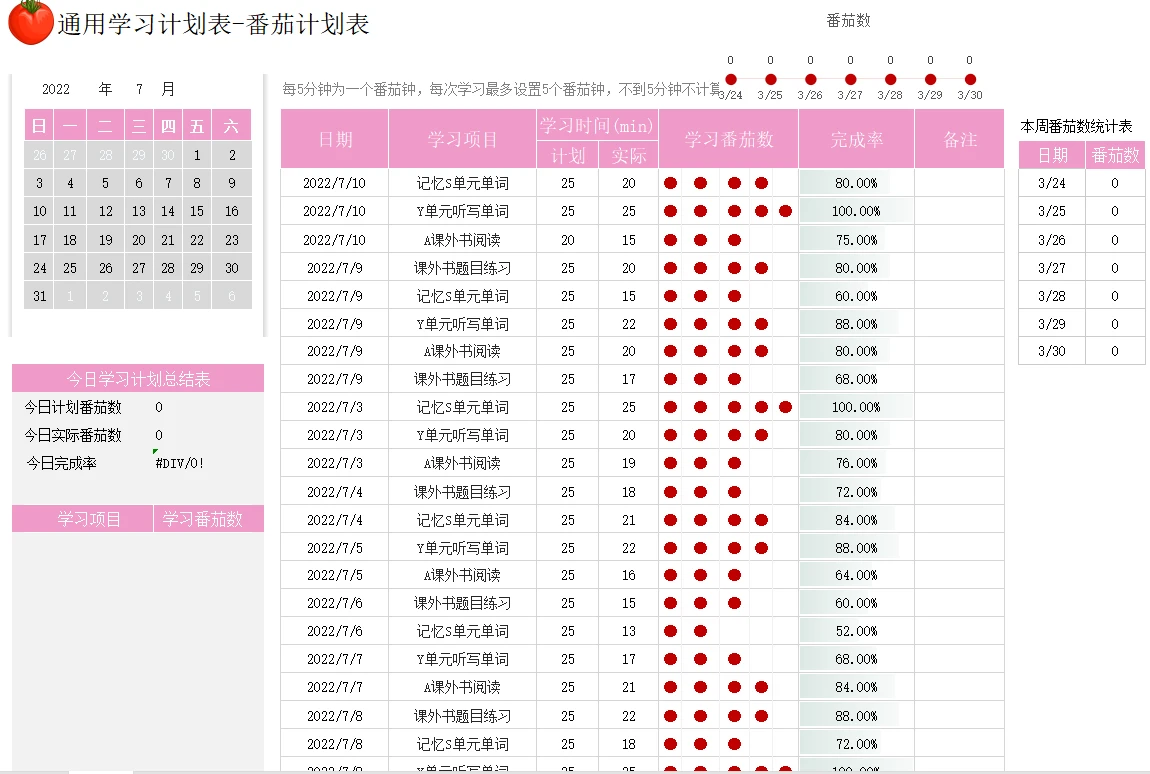The image size is (1150, 774).
Task: Click the 完成率 column header
Action: [857, 139]
